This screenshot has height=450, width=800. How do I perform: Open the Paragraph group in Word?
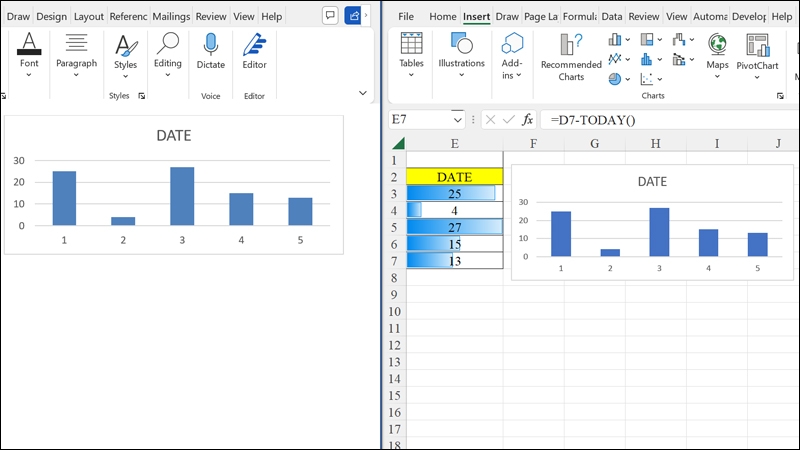76,55
